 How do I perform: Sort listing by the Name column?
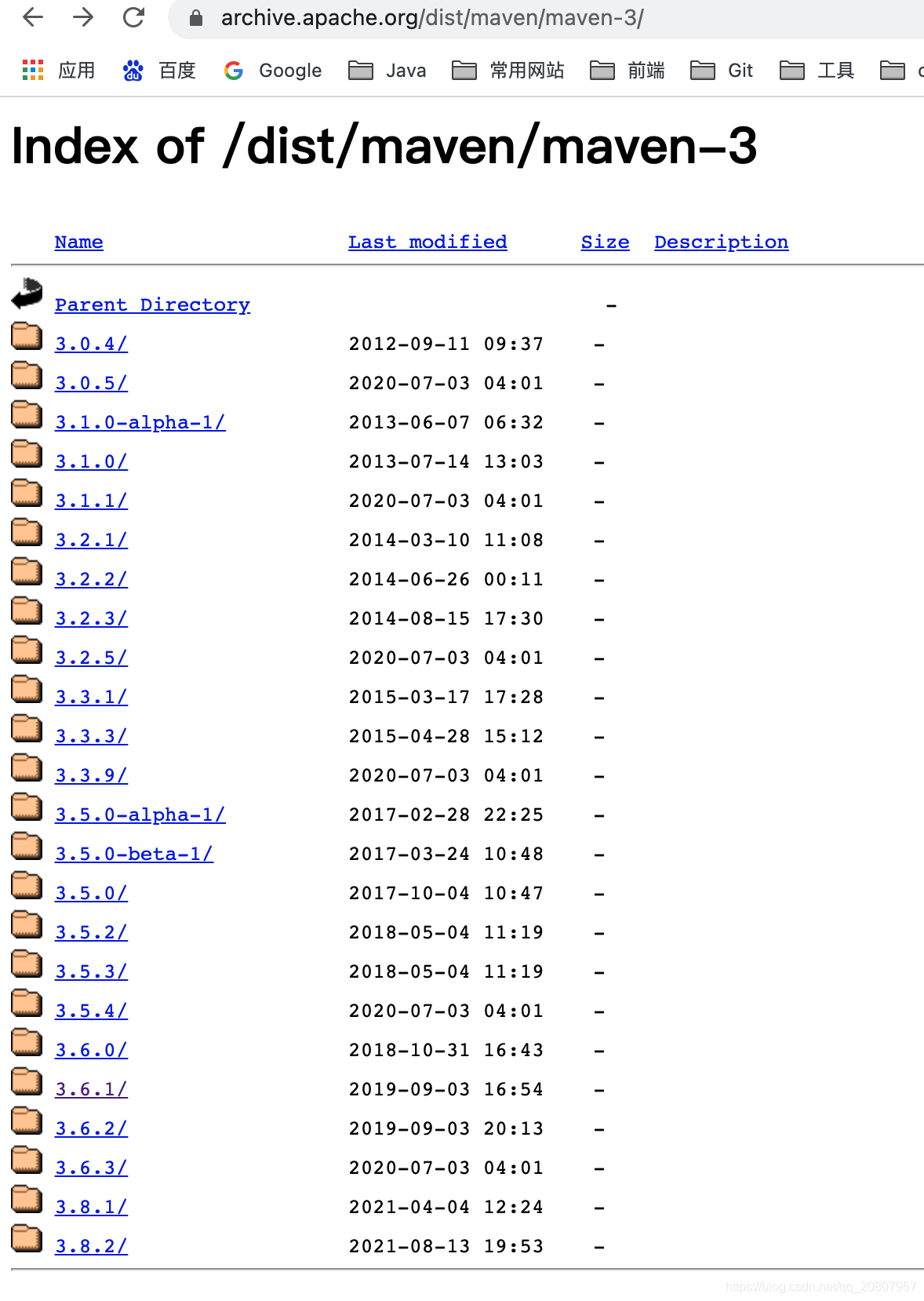click(x=78, y=242)
